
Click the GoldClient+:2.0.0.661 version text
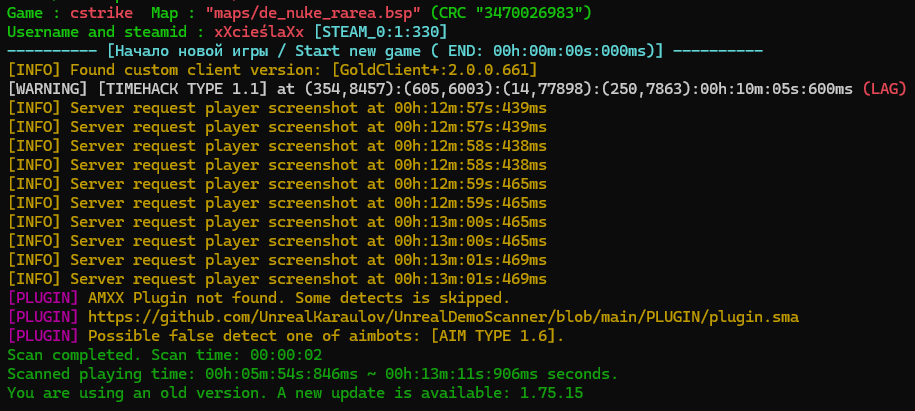coord(434,69)
